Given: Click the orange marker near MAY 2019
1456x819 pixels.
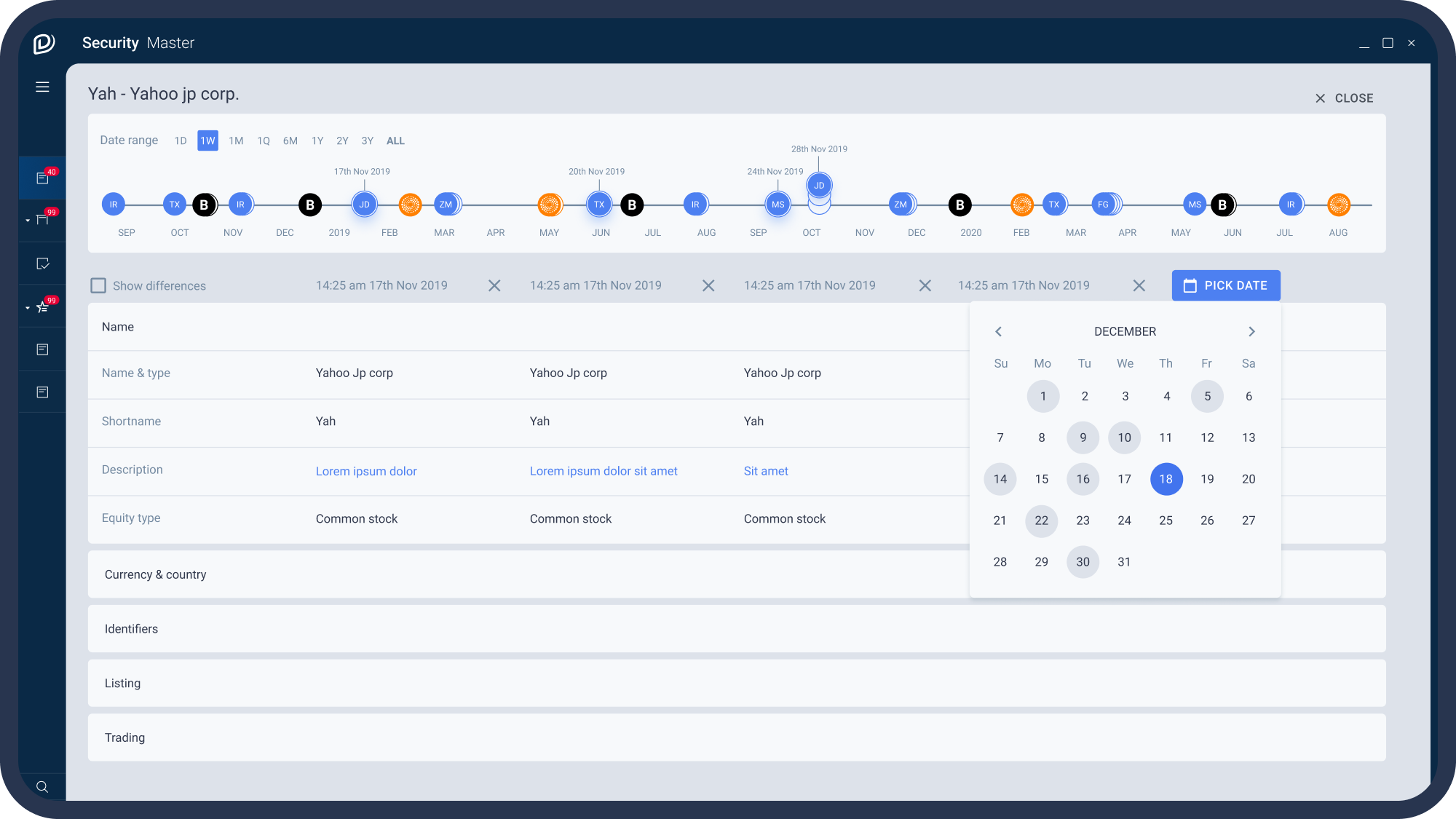Looking at the screenshot, I should tap(550, 205).
